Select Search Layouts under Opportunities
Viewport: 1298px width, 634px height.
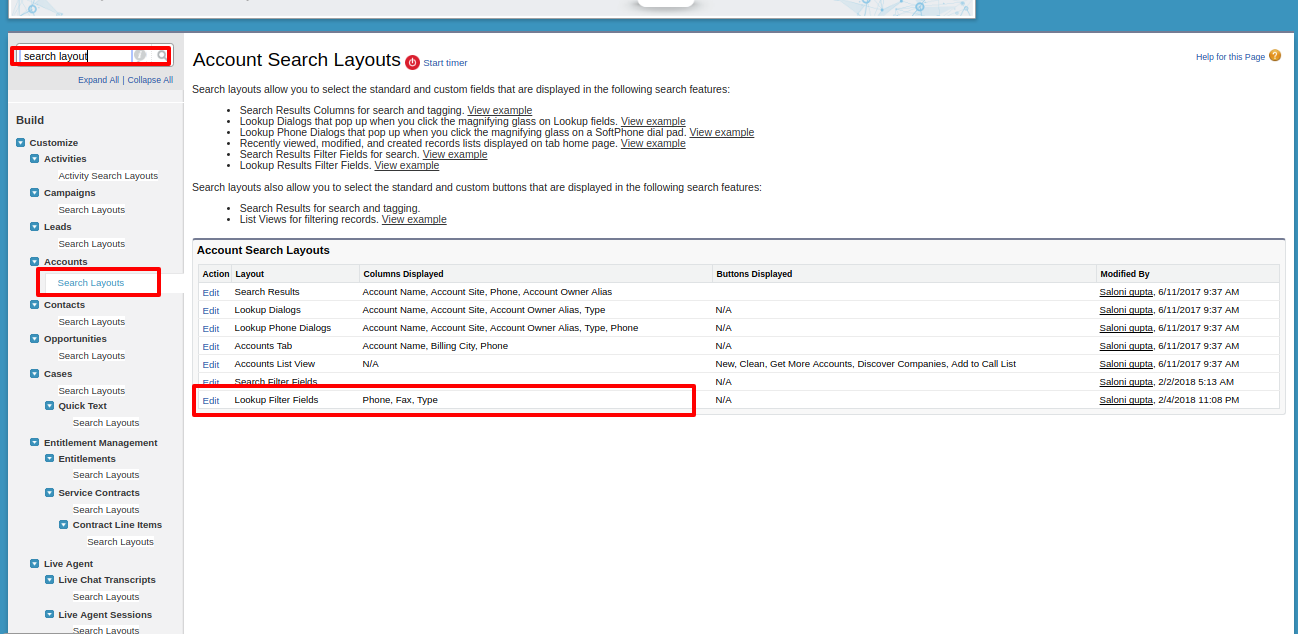click(91, 356)
